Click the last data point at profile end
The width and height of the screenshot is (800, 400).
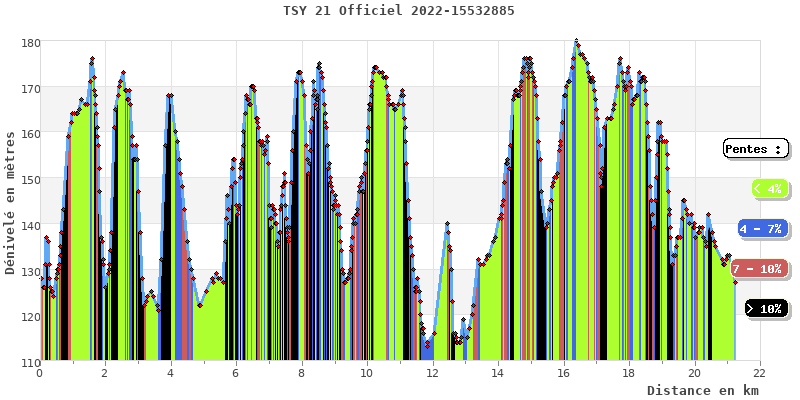735,282
